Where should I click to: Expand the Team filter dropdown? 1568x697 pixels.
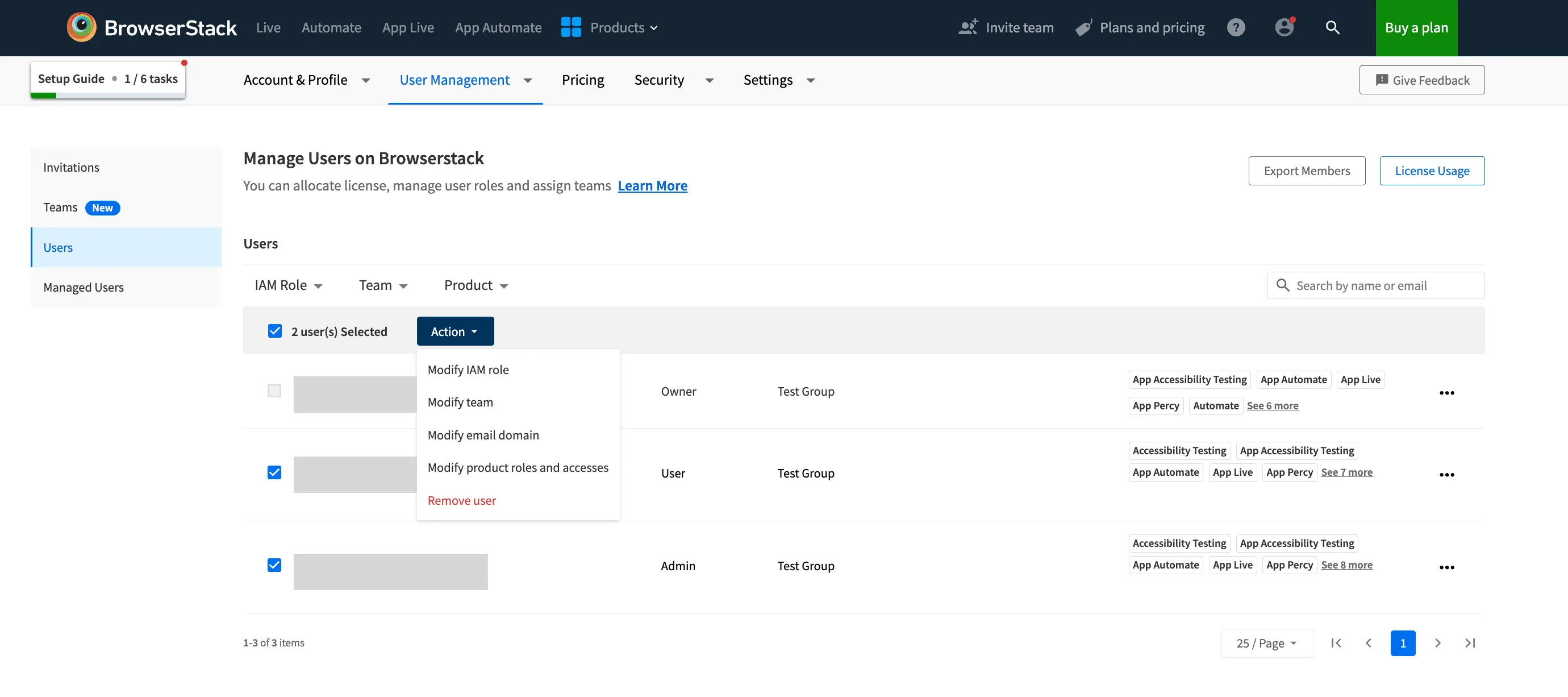coord(384,283)
